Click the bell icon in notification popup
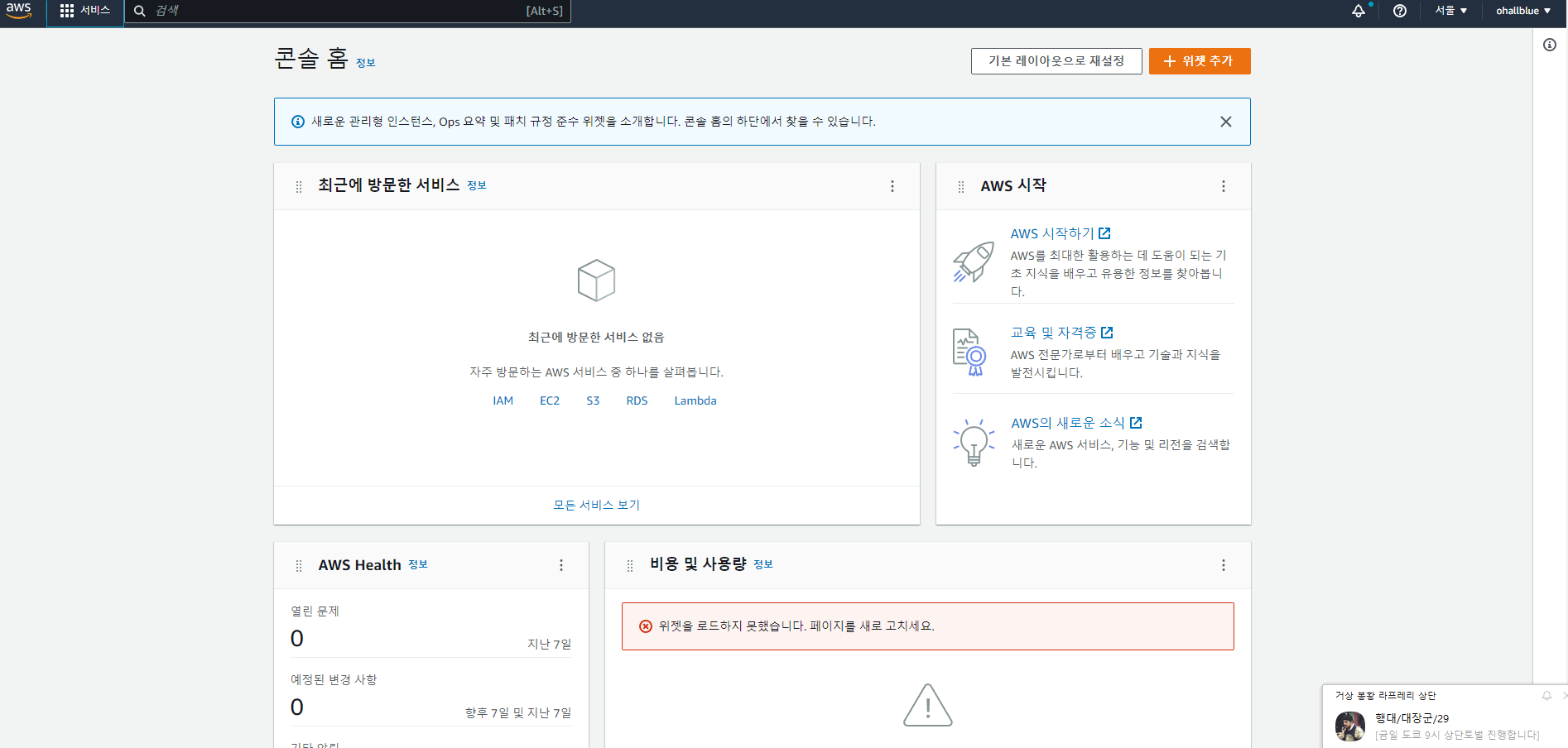 tap(1546, 696)
